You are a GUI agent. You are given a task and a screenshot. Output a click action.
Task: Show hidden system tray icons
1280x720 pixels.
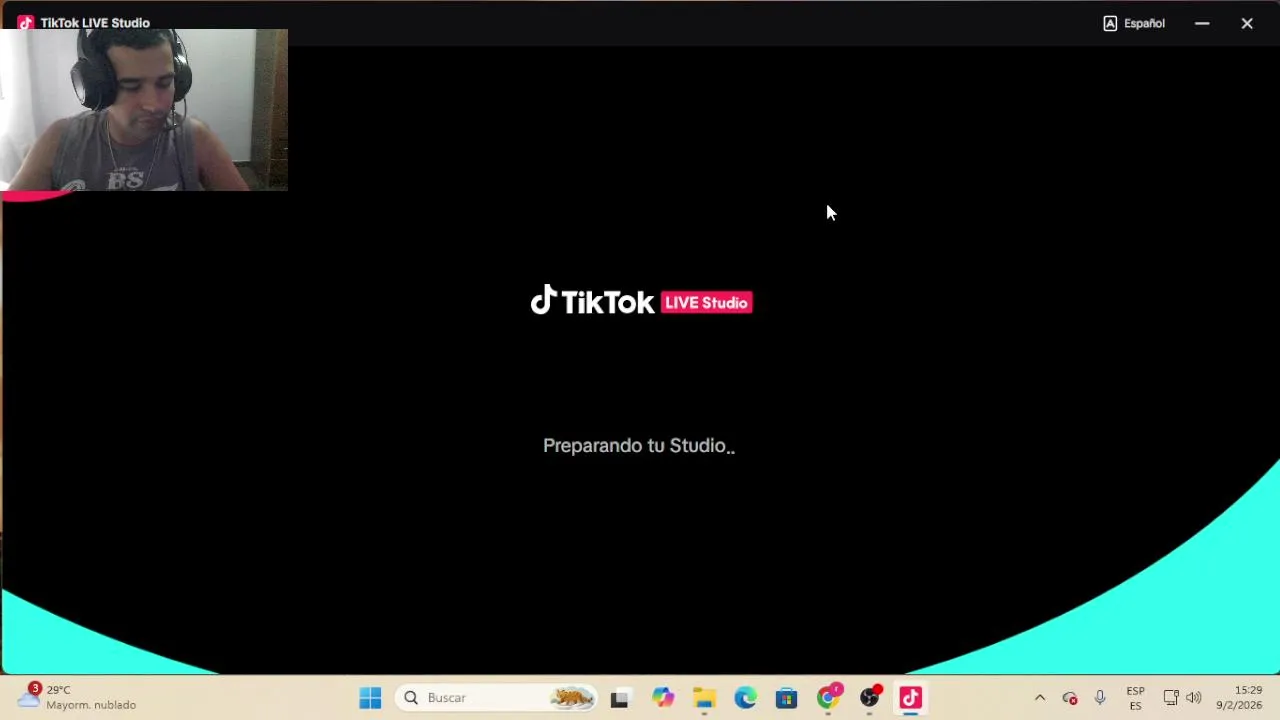[1039, 698]
